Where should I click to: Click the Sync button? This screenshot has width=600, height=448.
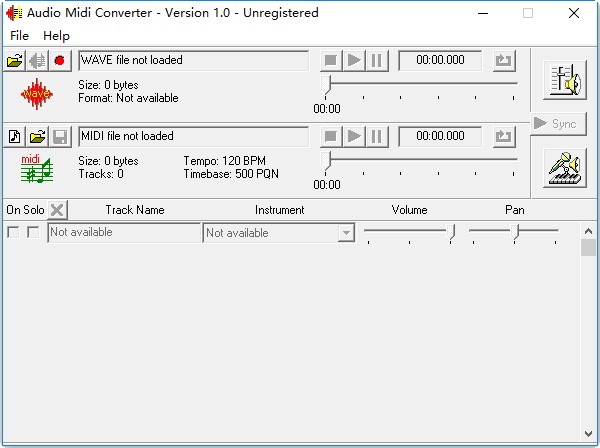tap(555, 124)
